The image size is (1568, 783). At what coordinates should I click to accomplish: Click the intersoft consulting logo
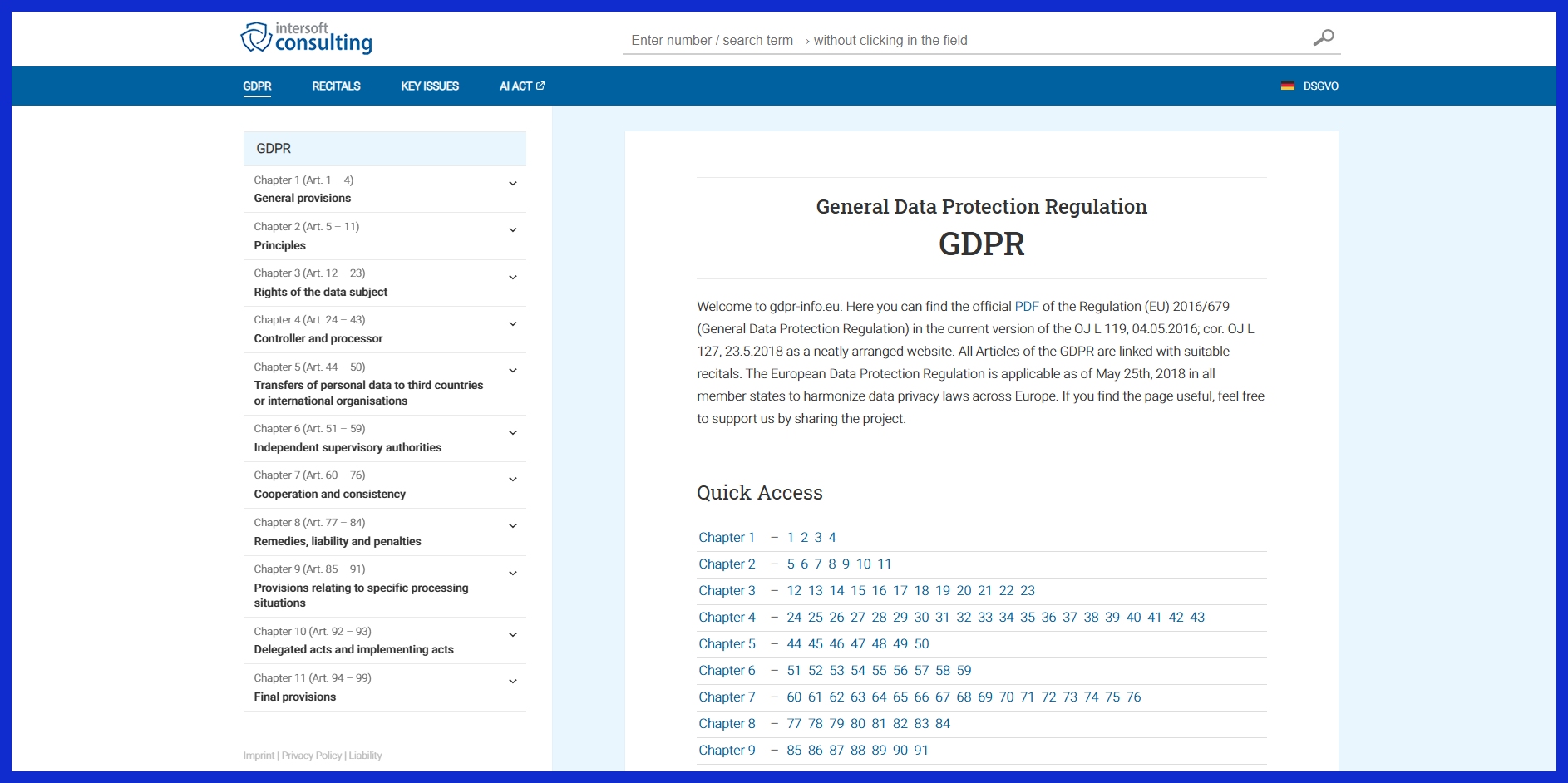306,38
